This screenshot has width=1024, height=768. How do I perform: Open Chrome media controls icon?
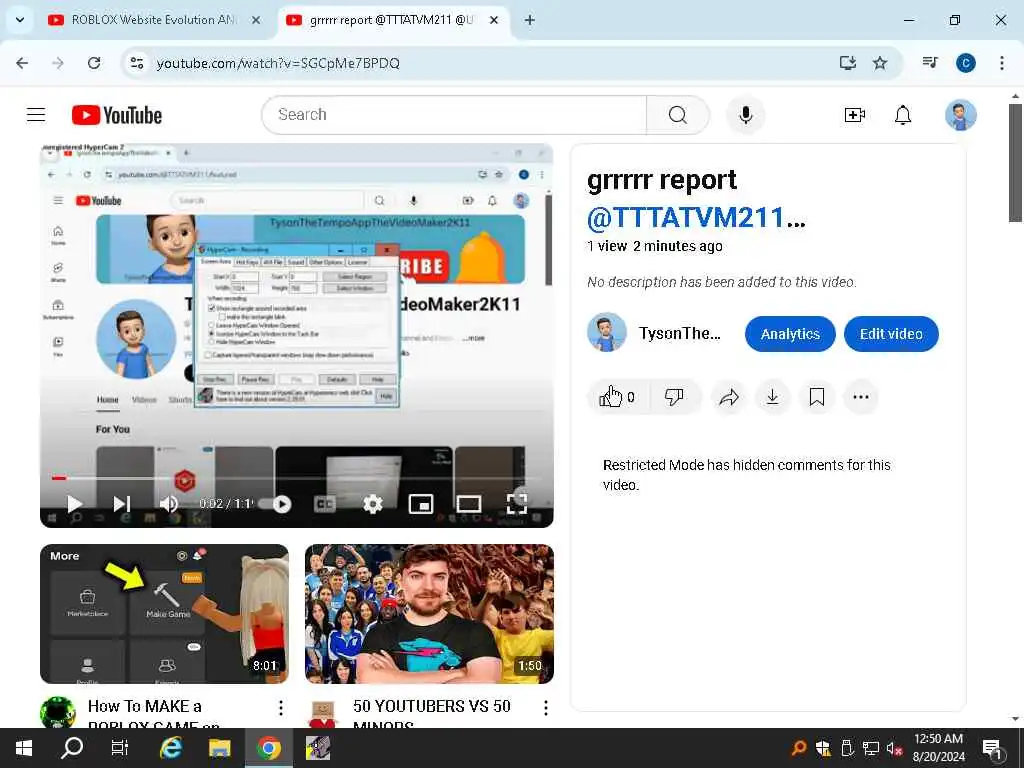[930, 63]
